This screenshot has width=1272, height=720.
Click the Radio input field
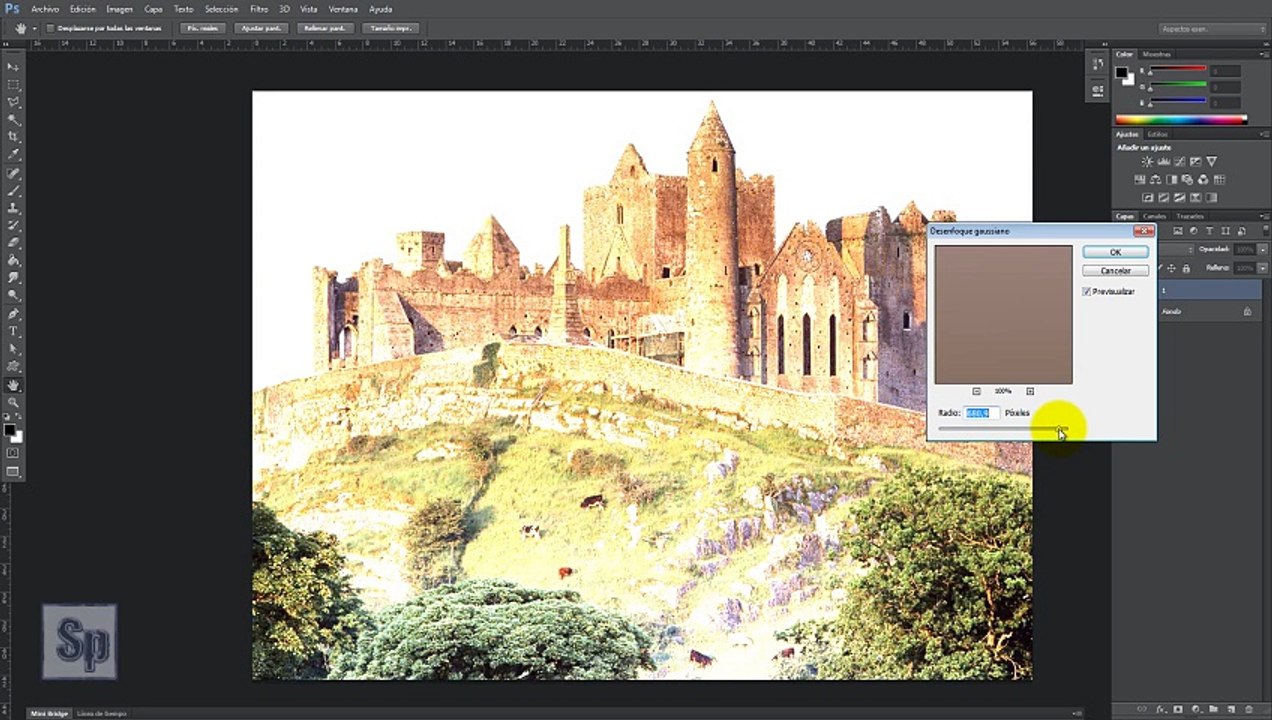[980, 412]
